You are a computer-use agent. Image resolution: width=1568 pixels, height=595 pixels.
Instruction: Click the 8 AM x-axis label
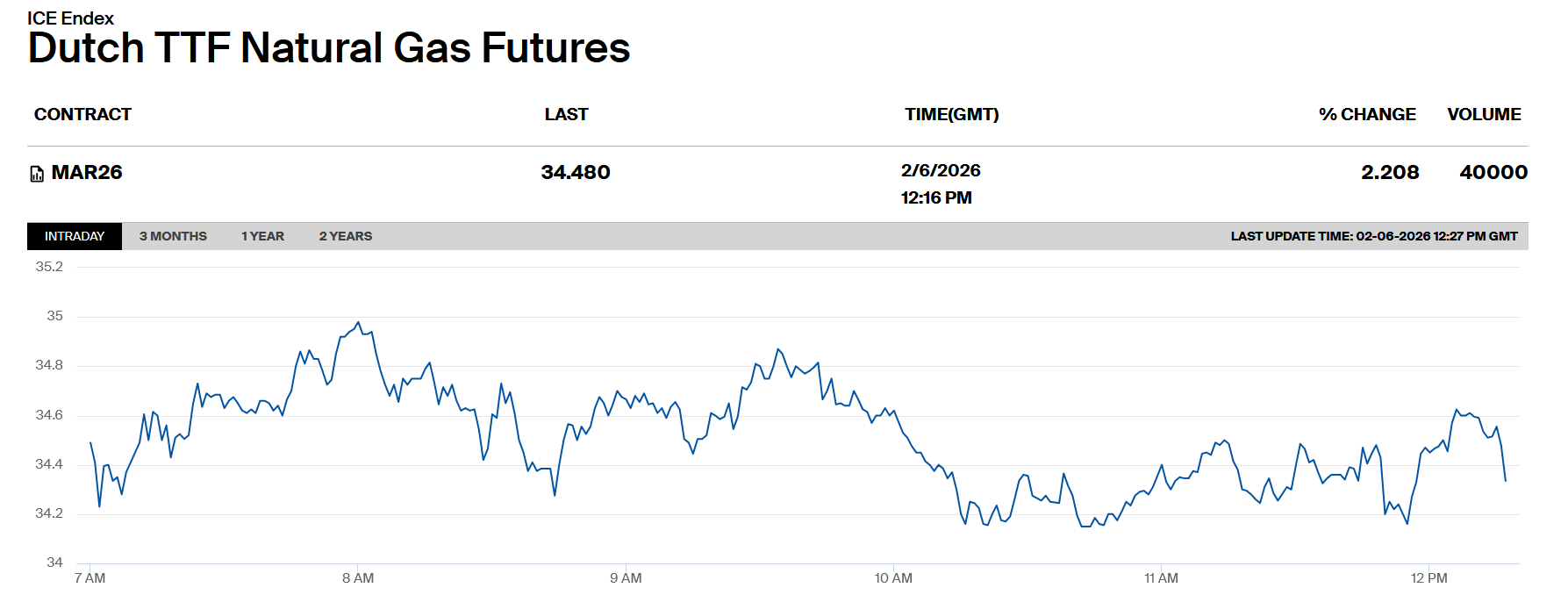[358, 578]
